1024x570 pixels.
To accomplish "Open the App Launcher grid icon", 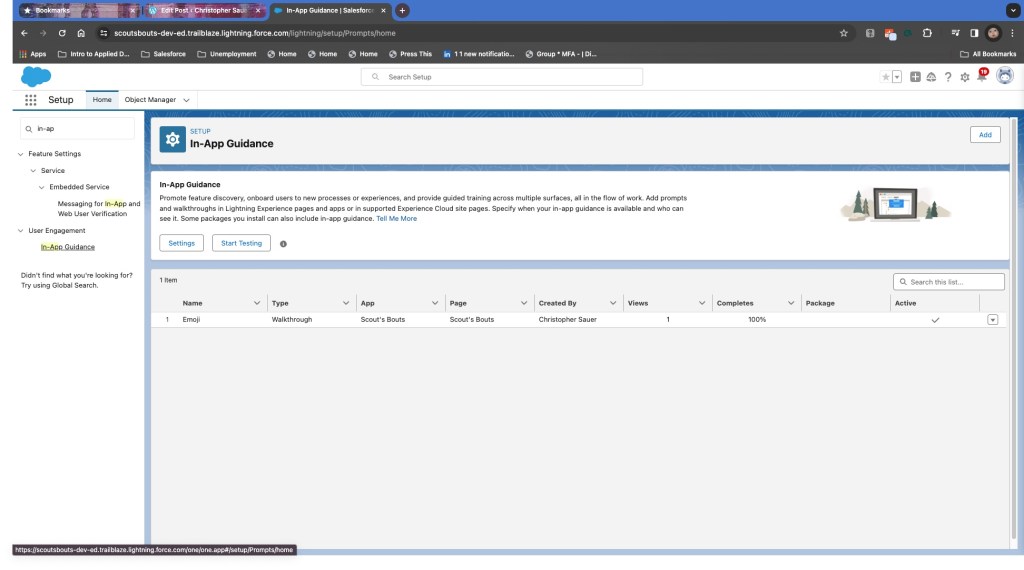I will 31,100.
